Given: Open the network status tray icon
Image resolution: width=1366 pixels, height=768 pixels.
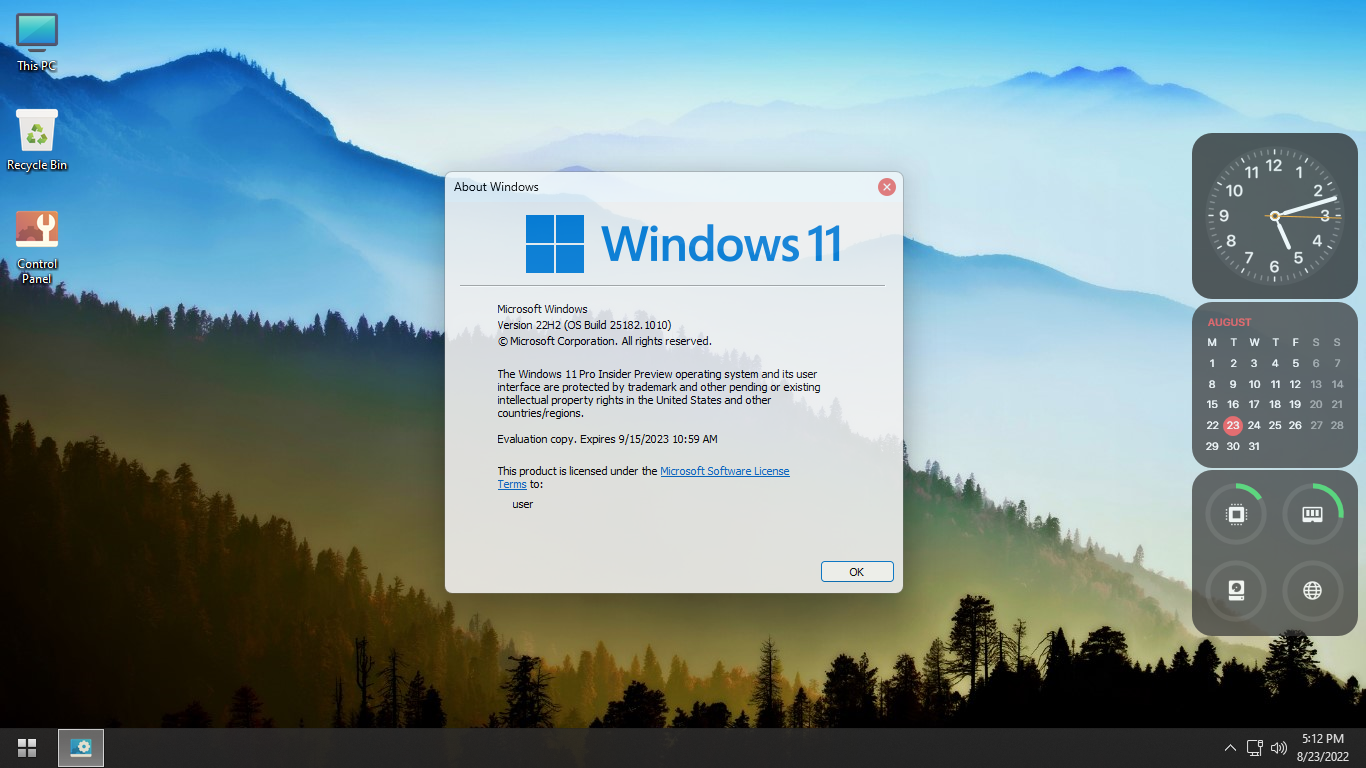Looking at the screenshot, I should [1255, 747].
